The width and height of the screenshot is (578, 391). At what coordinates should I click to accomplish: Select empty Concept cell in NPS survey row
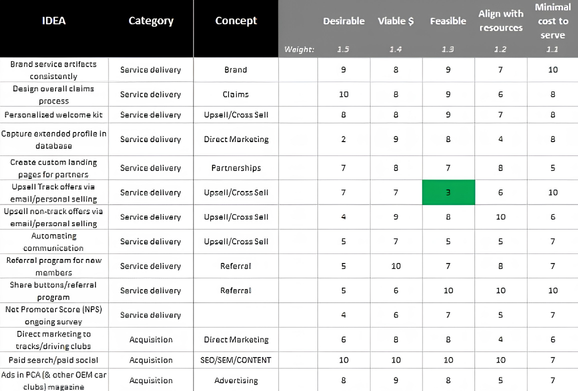236,315
